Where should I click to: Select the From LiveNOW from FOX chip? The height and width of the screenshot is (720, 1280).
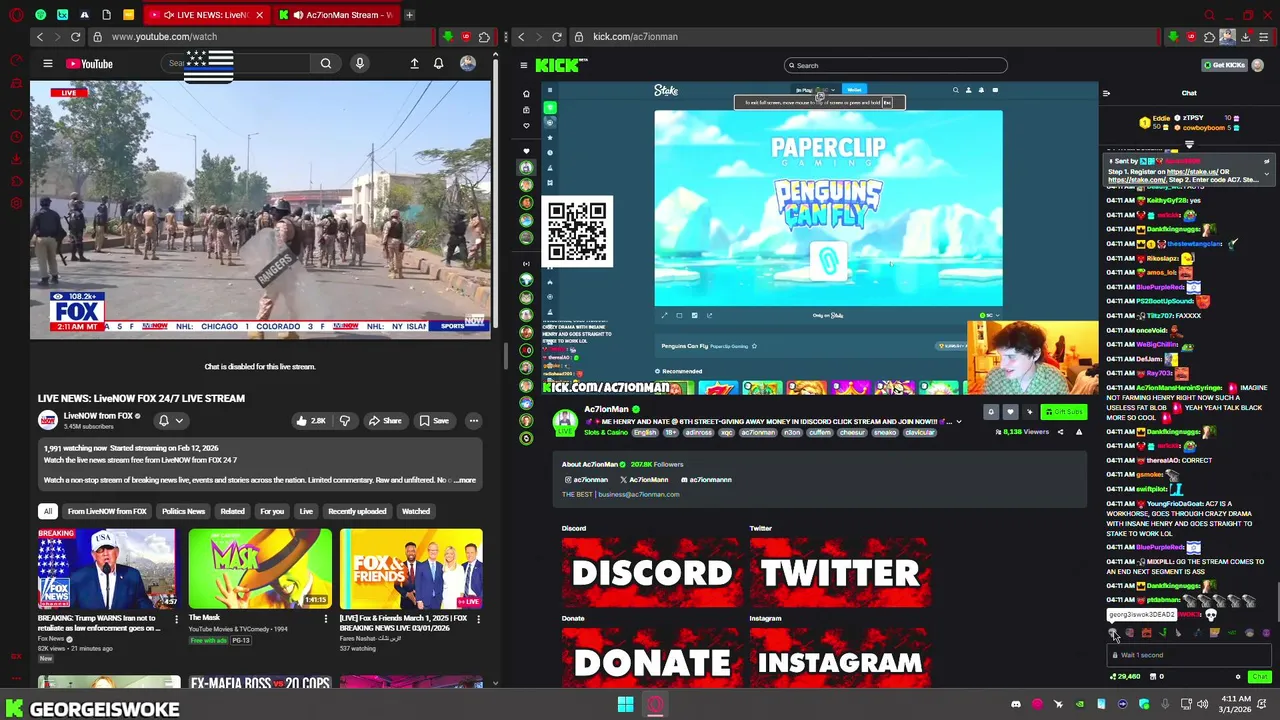point(107,511)
